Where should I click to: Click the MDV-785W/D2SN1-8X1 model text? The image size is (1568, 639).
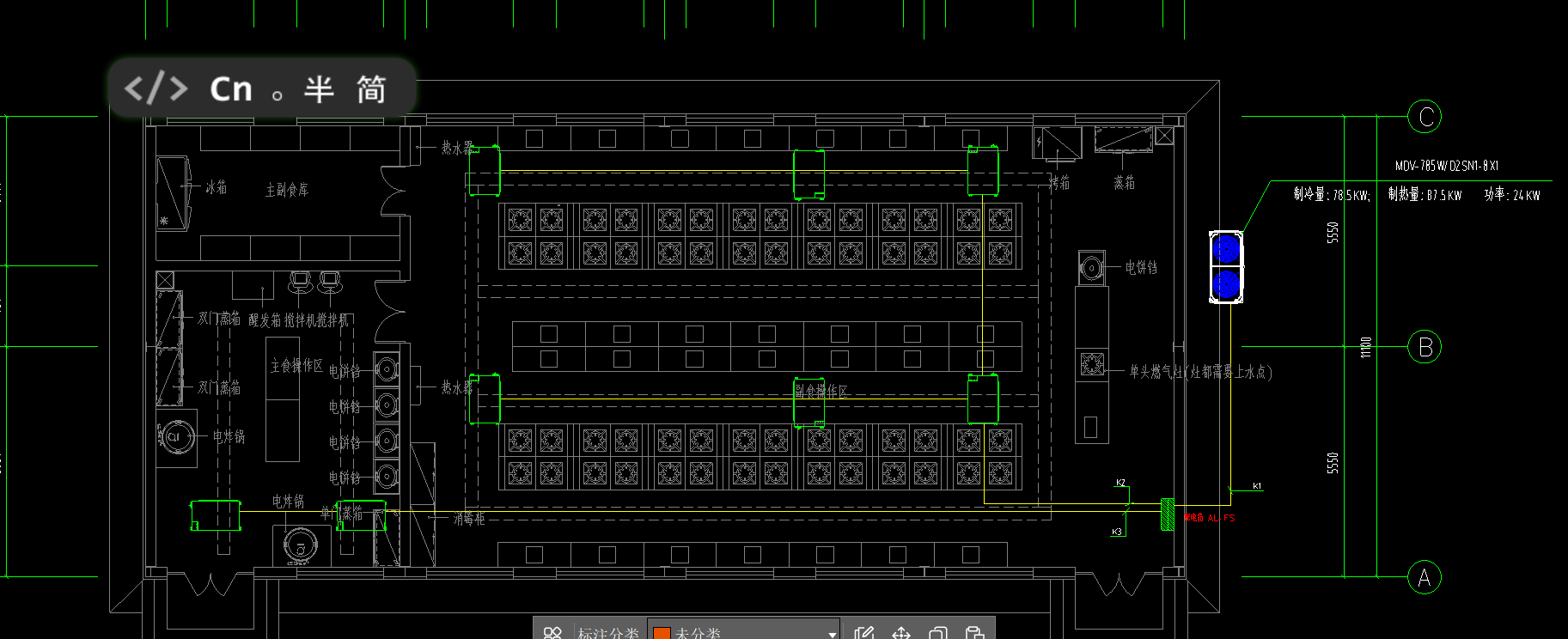(1447, 166)
